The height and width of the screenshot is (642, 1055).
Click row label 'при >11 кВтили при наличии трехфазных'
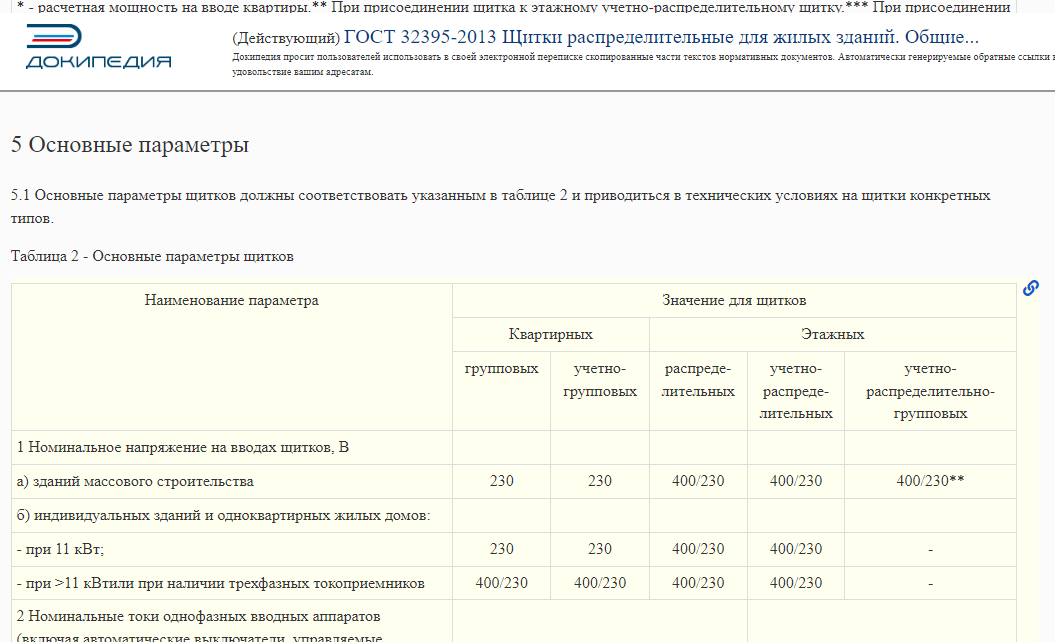[221, 583]
